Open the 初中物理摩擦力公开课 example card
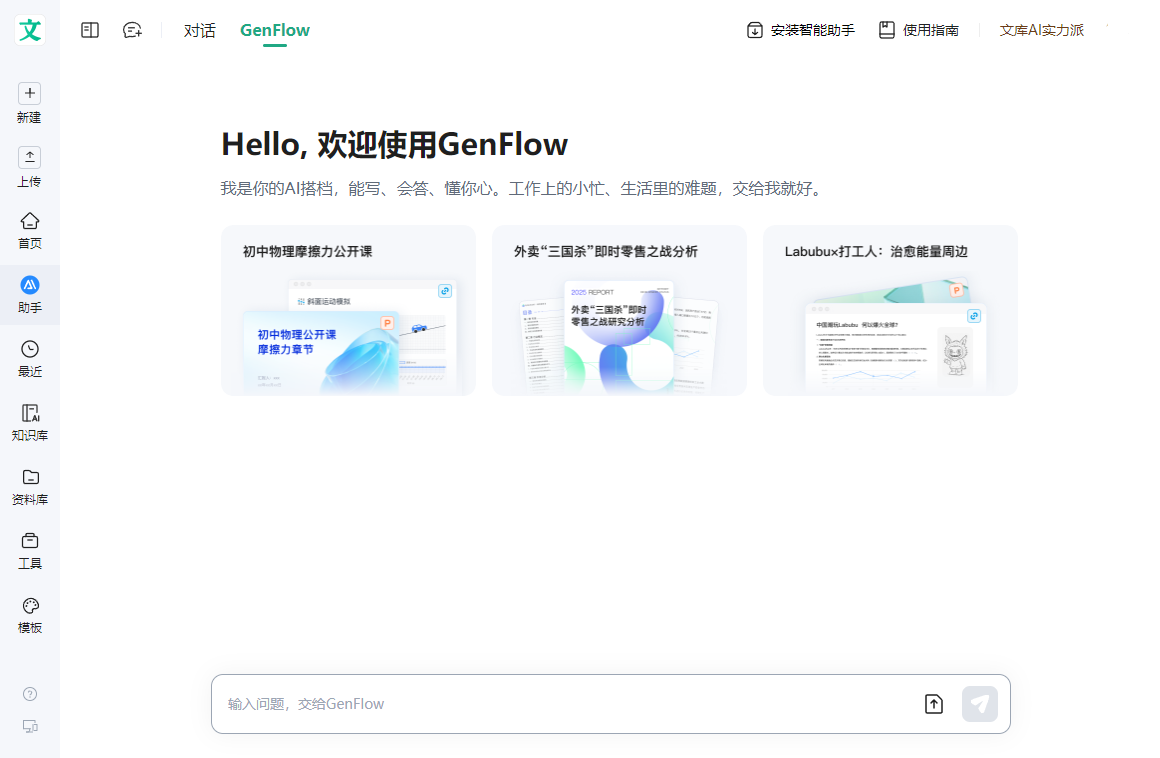Image resolution: width=1160 pixels, height=758 pixels. 347,310
